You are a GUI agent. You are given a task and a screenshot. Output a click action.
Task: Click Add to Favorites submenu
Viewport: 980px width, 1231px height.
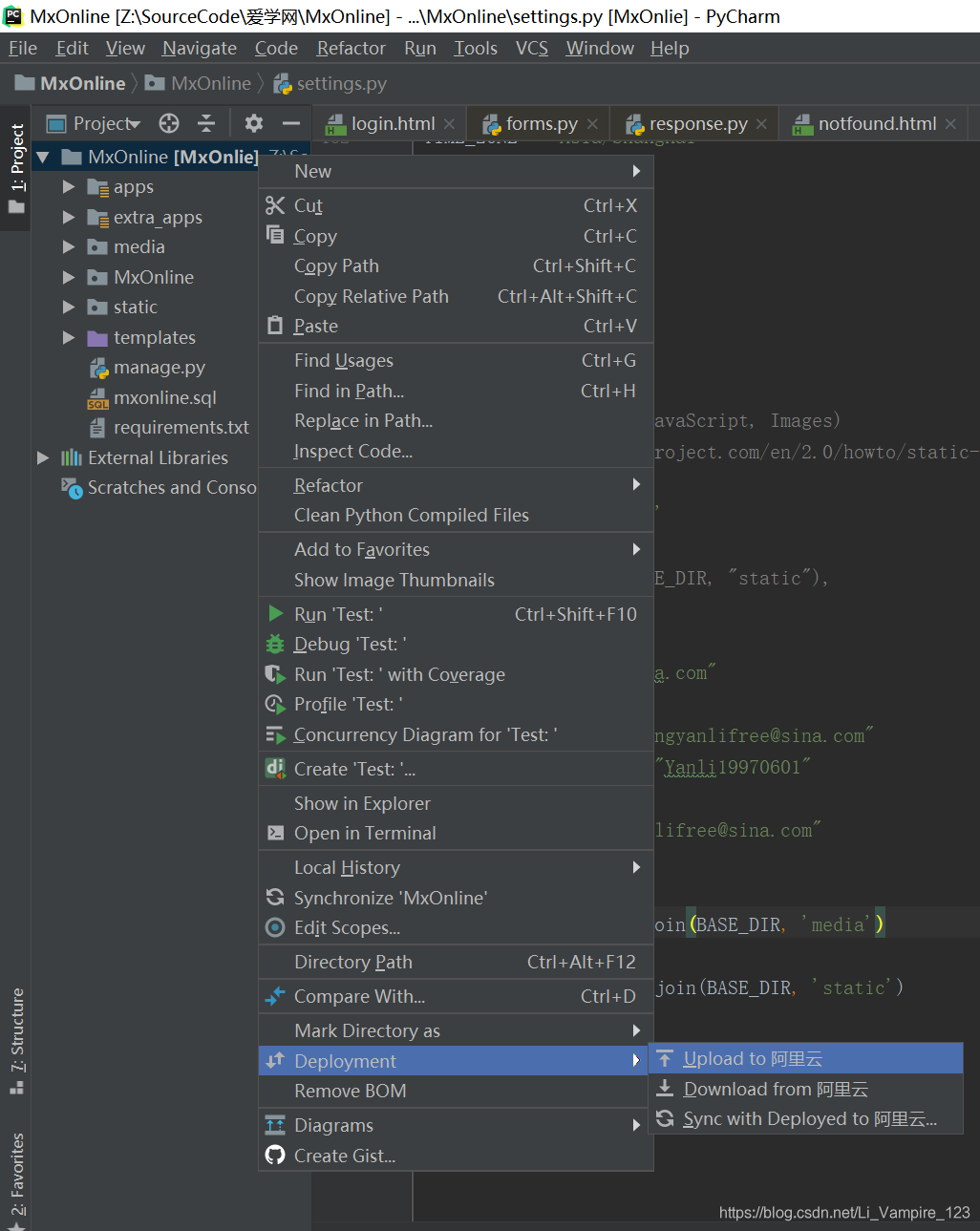[x=456, y=549]
